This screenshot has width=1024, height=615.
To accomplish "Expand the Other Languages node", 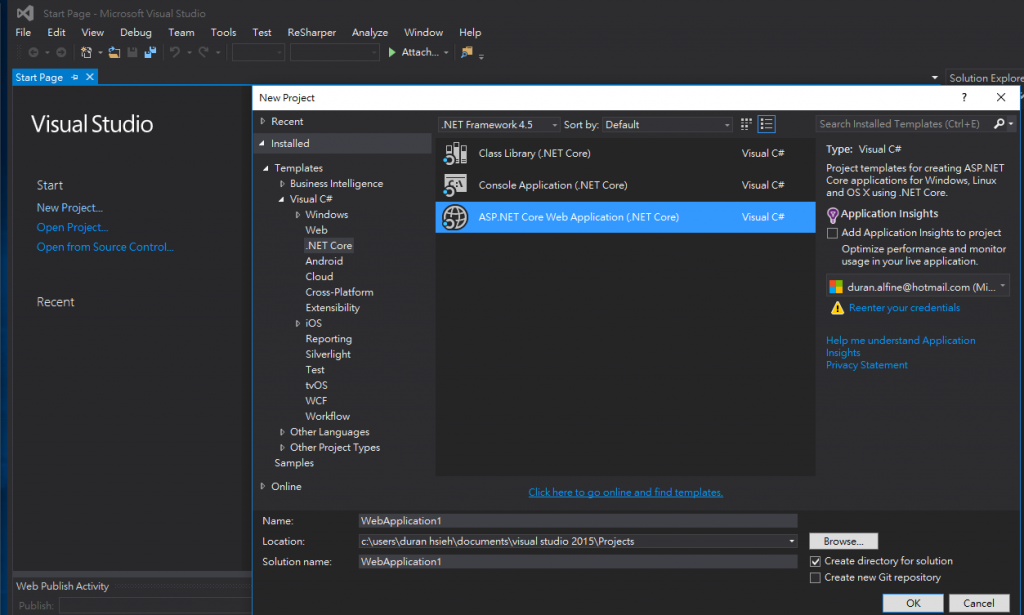I will click(282, 432).
